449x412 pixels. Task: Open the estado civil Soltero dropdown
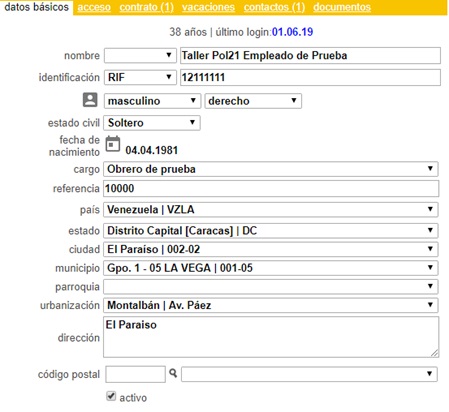[152, 123]
